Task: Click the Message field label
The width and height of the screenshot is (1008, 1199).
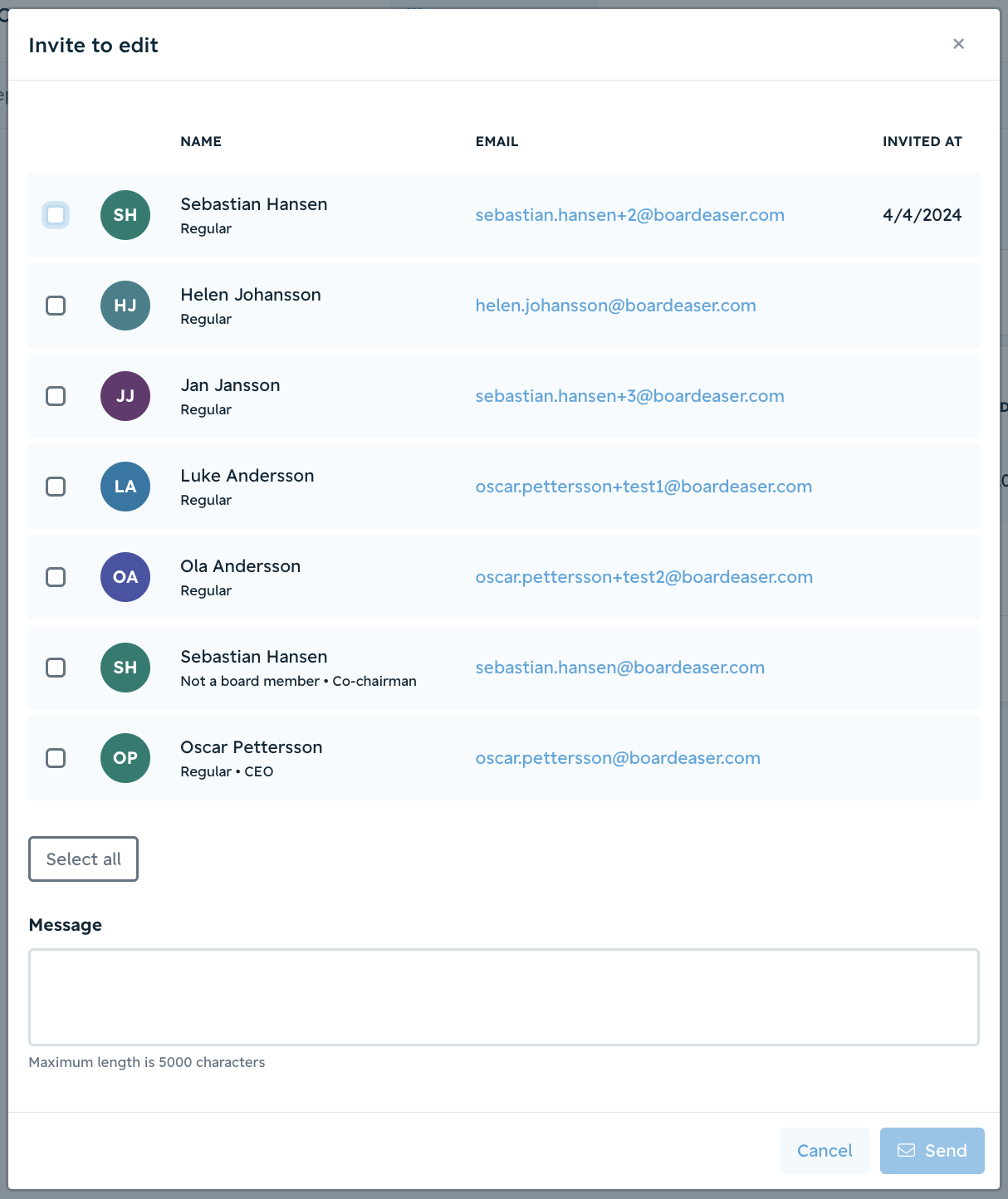Action: 66,925
